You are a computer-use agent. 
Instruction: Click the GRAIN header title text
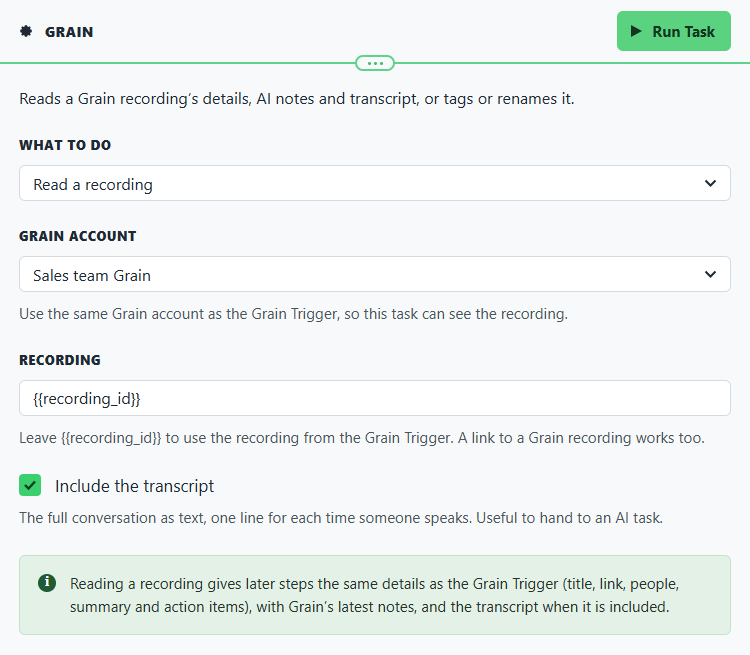[69, 32]
